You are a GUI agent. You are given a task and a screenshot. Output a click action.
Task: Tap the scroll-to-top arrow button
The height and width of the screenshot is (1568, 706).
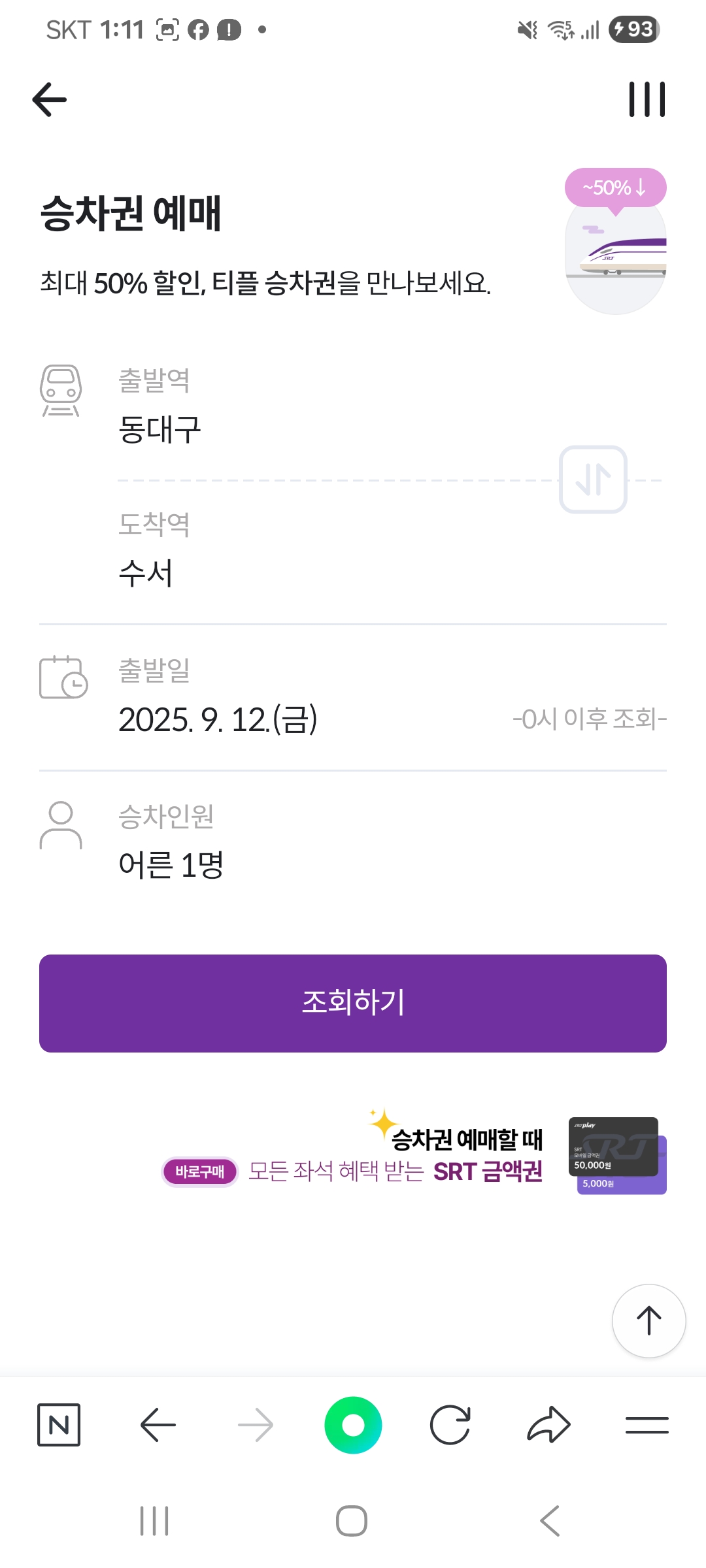[648, 1320]
